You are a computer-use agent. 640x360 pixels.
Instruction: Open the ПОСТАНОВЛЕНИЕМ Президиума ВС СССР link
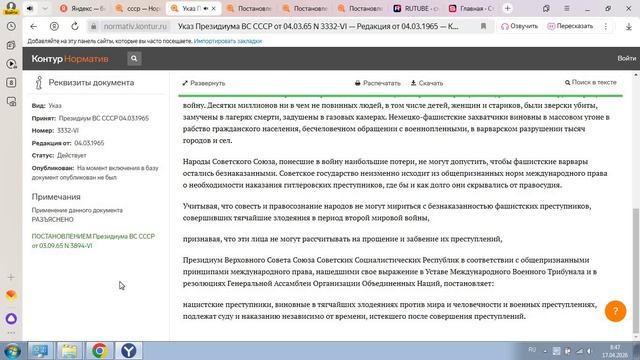point(93,241)
